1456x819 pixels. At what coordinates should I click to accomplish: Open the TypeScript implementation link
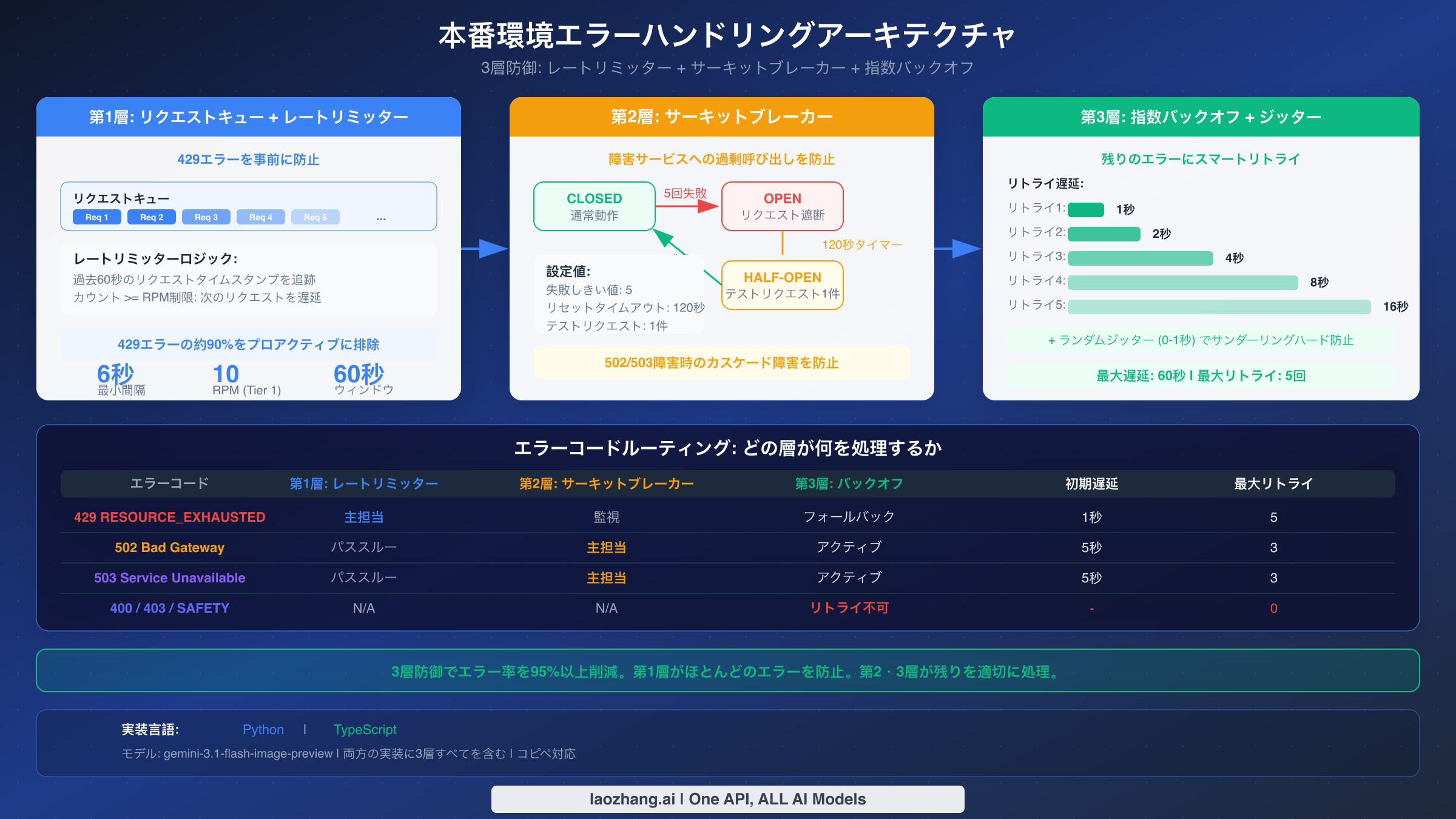pos(365,729)
